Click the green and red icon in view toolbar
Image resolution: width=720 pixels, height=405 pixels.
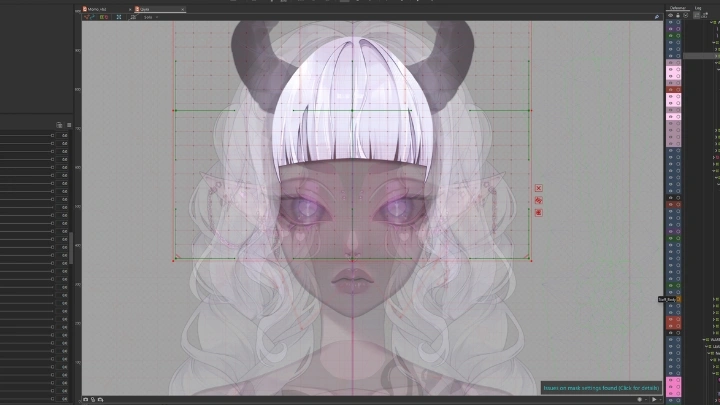click(x=104, y=17)
